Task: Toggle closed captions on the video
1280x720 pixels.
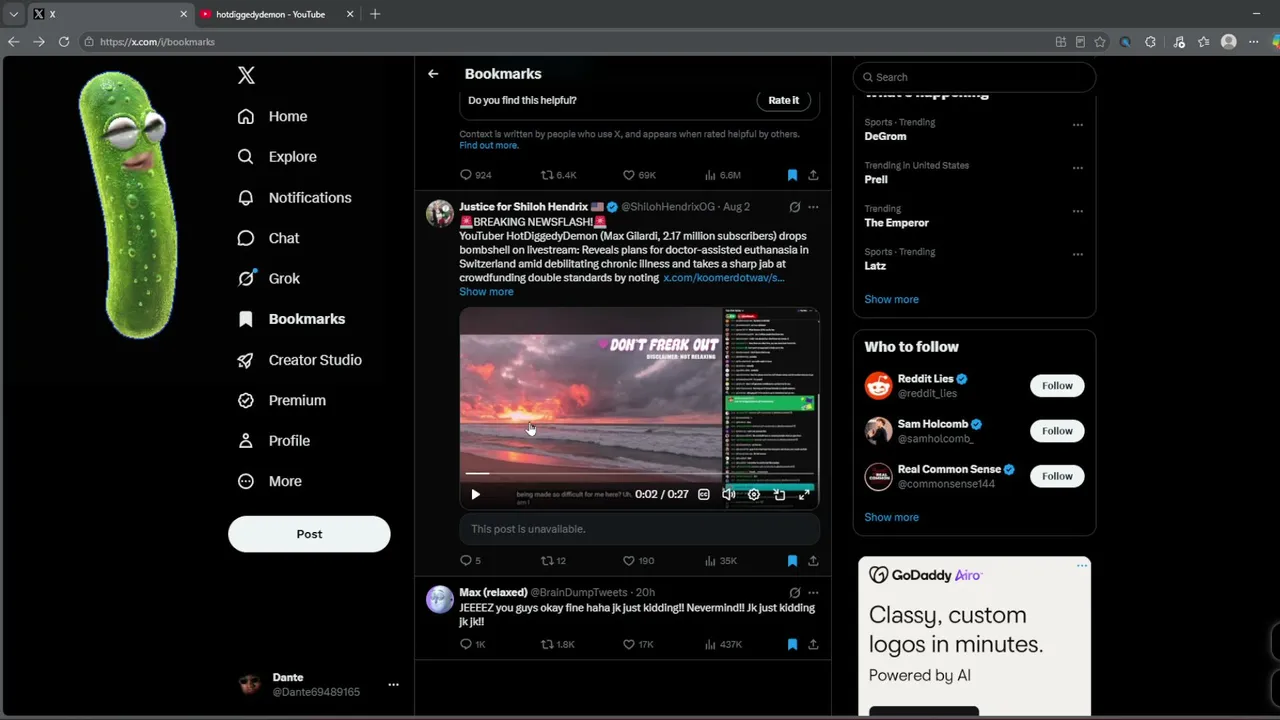Action: (704, 494)
